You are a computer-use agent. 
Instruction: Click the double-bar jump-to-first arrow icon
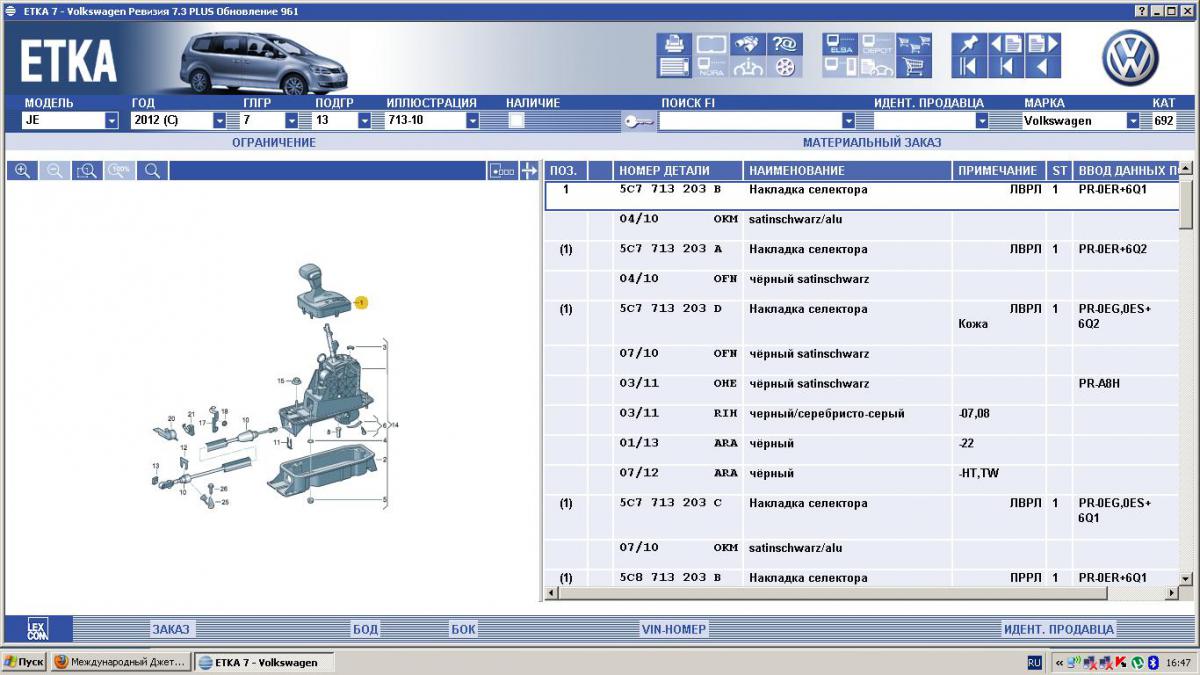coord(968,67)
